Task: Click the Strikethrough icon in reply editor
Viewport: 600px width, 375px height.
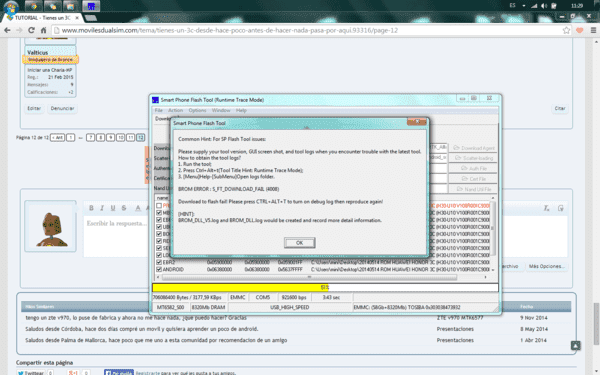Action: (124, 208)
